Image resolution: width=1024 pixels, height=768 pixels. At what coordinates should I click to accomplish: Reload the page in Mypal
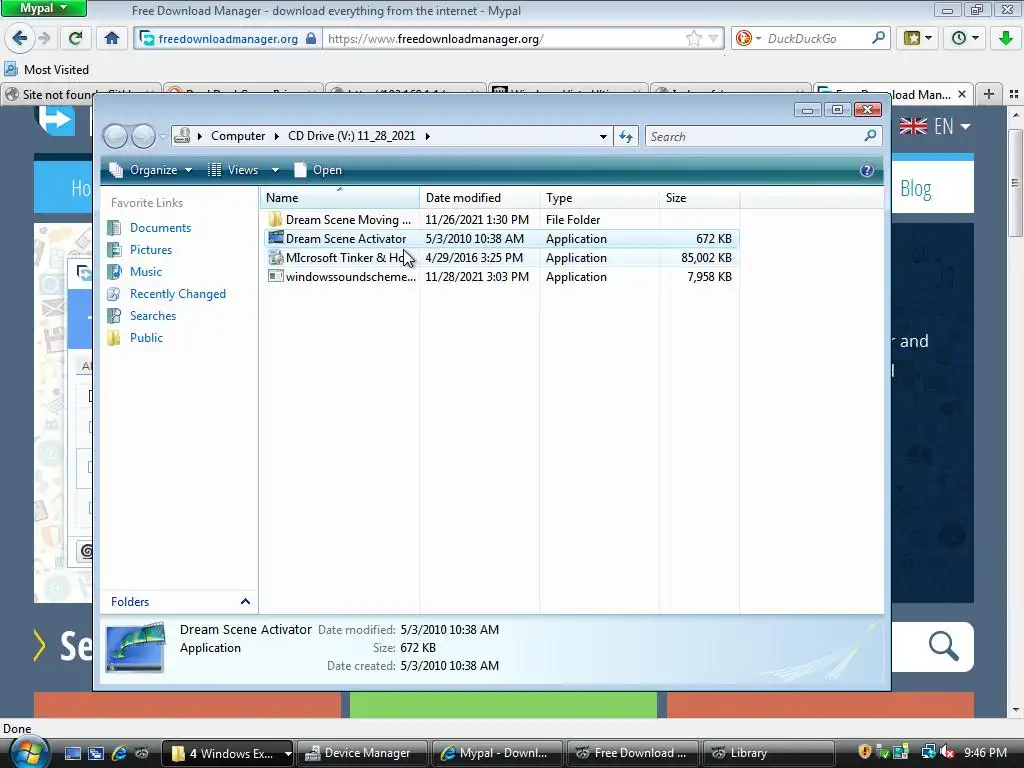[75, 39]
